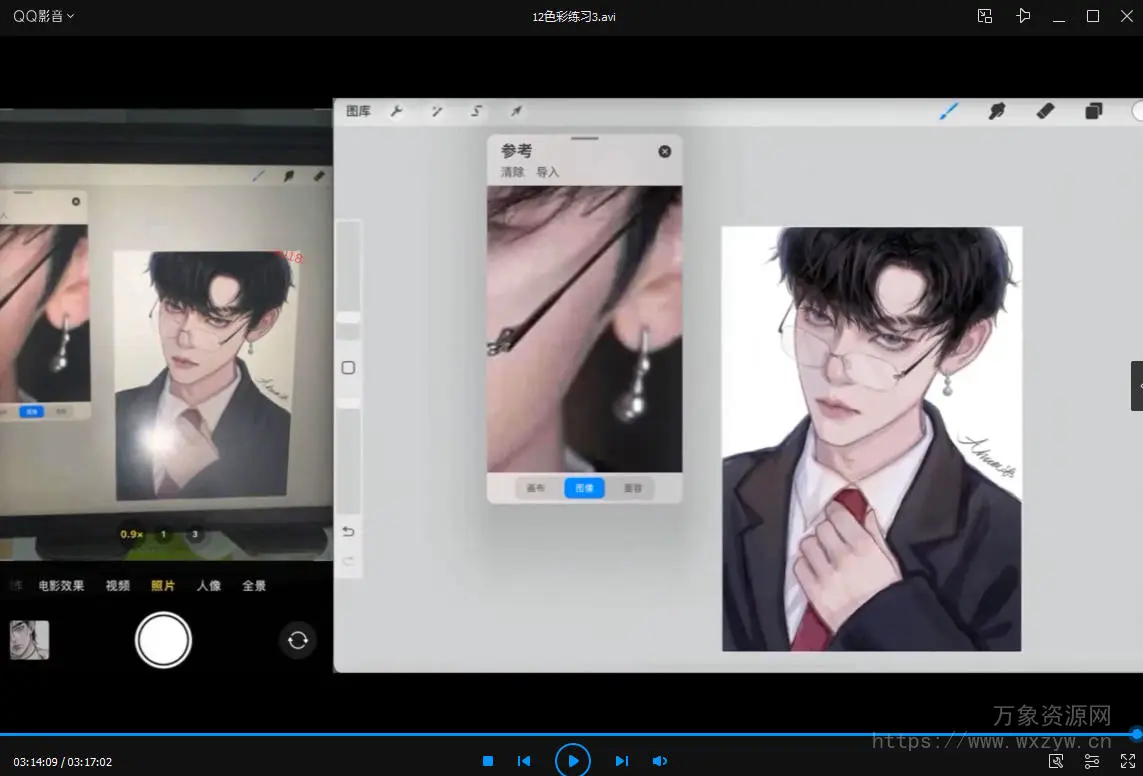Switch to mini player mode
The height and width of the screenshot is (776, 1143).
(985, 16)
